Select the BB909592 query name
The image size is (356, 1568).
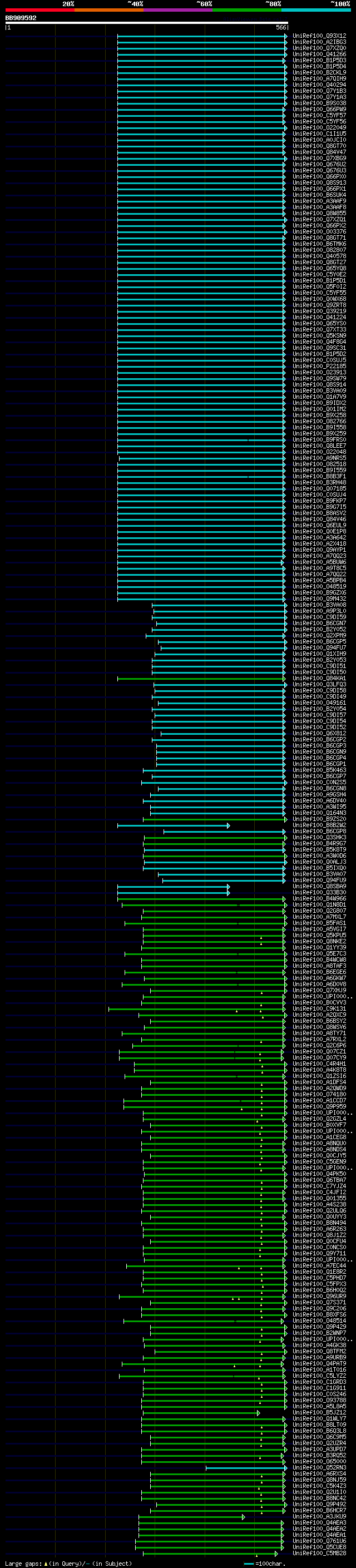click(21, 18)
